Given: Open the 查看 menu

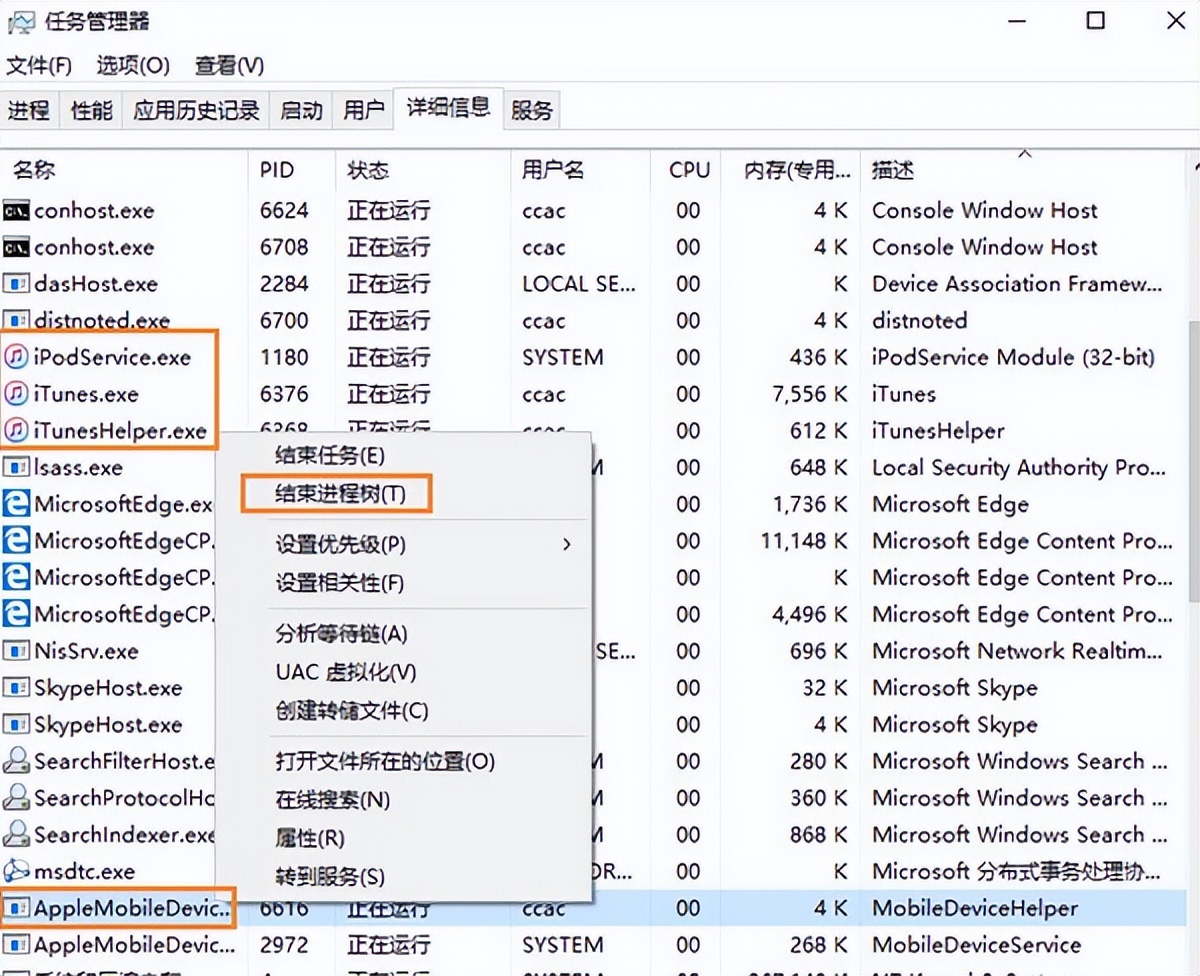Looking at the screenshot, I should tap(228, 65).
